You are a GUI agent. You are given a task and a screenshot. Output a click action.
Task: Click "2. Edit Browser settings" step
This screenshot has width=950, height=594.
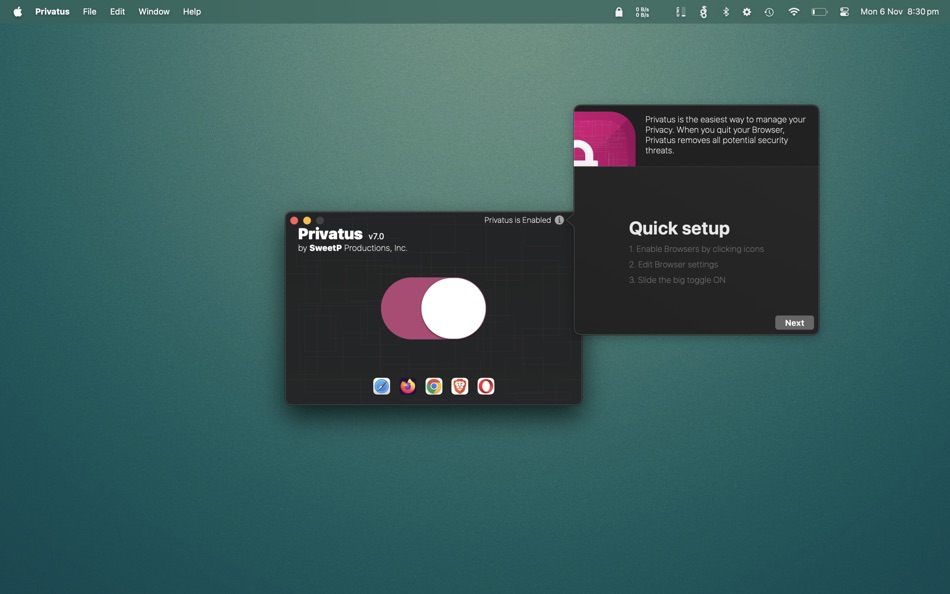(673, 265)
